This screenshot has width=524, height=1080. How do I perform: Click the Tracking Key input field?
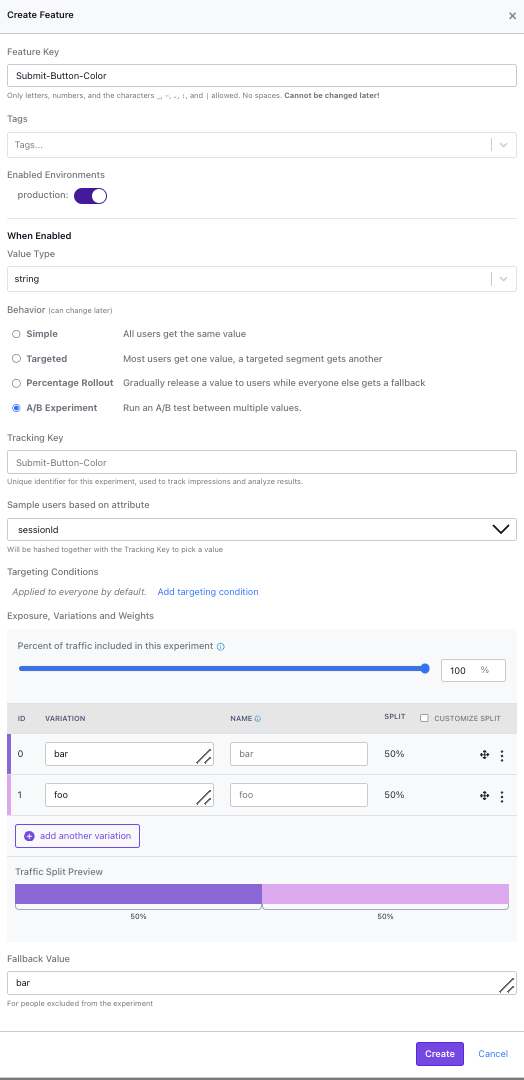coord(262,462)
